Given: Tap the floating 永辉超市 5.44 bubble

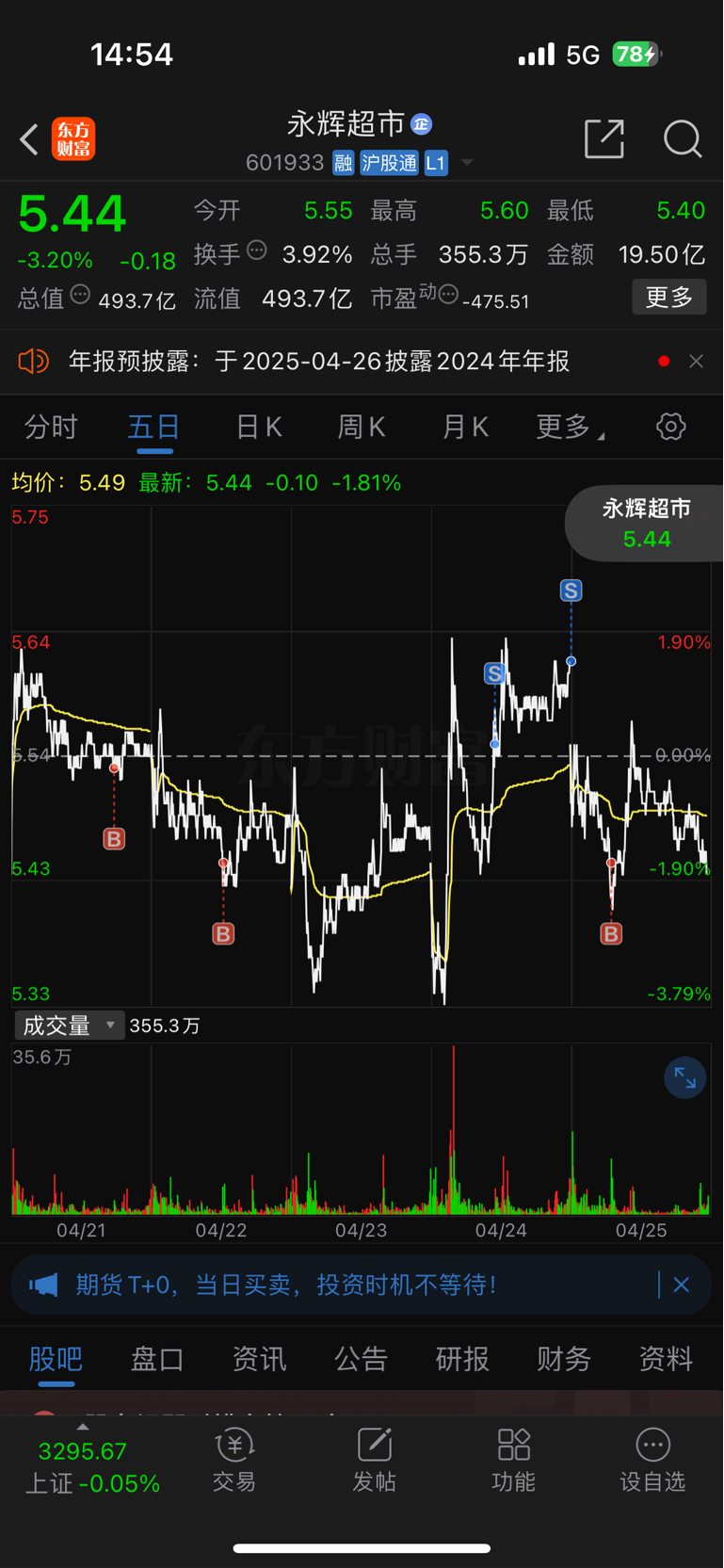Looking at the screenshot, I should (646, 524).
